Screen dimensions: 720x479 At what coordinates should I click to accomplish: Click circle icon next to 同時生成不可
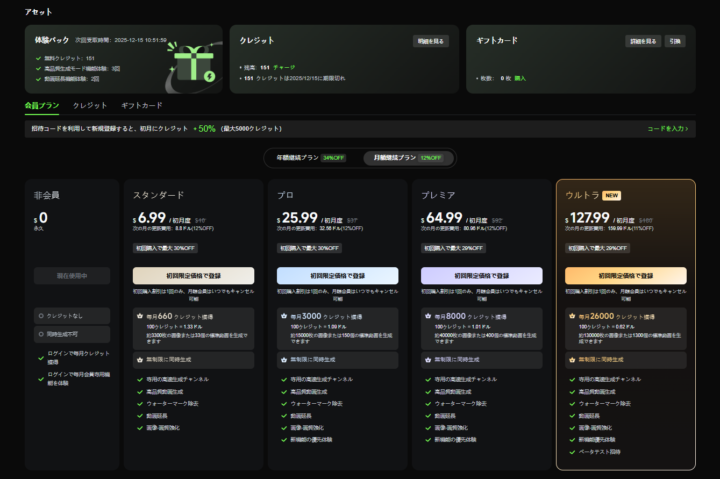[x=41, y=333]
